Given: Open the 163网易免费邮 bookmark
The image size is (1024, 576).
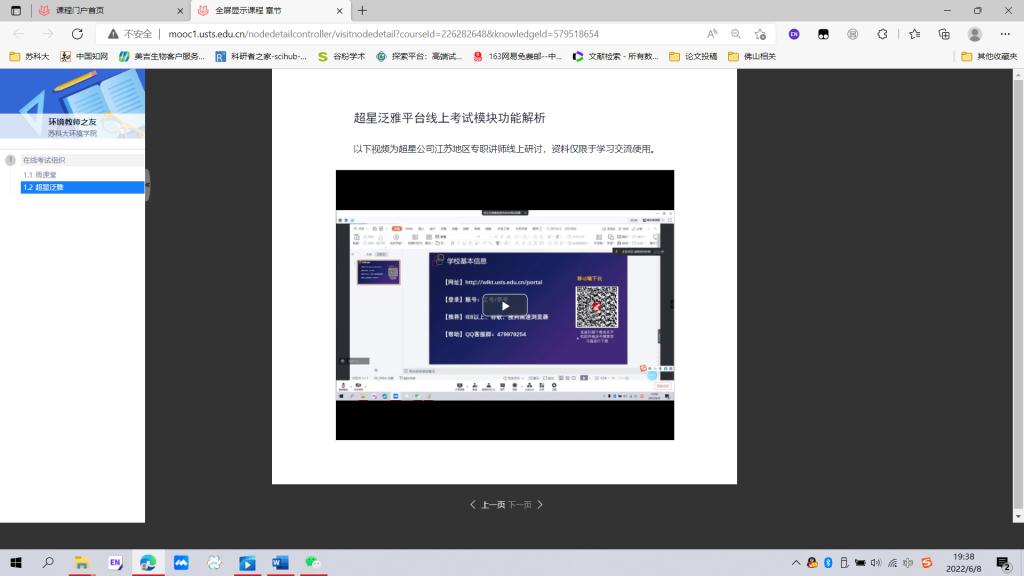Looking at the screenshot, I should 517,56.
